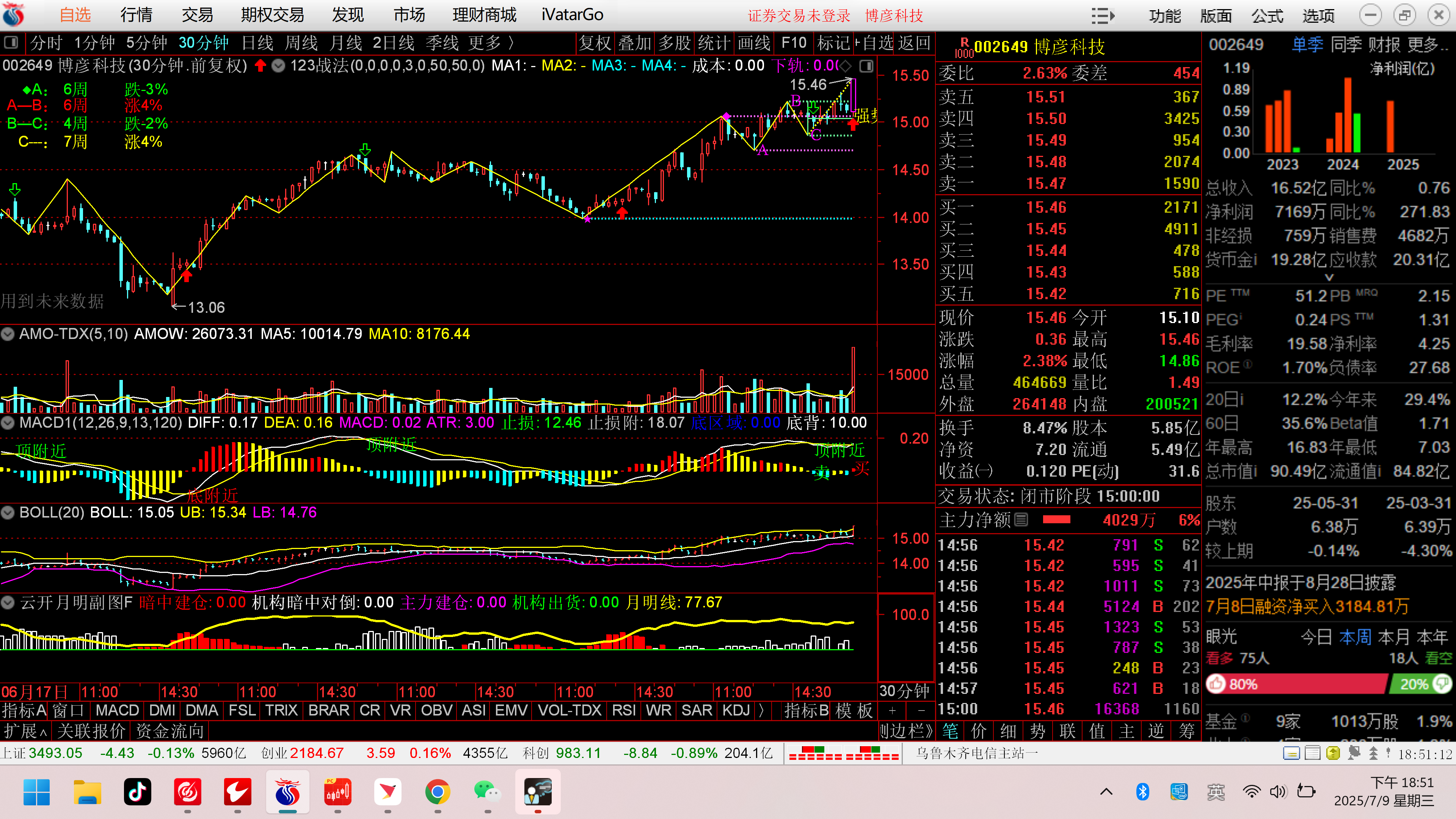Click the lined-list status bar icon

tap(1312, 753)
